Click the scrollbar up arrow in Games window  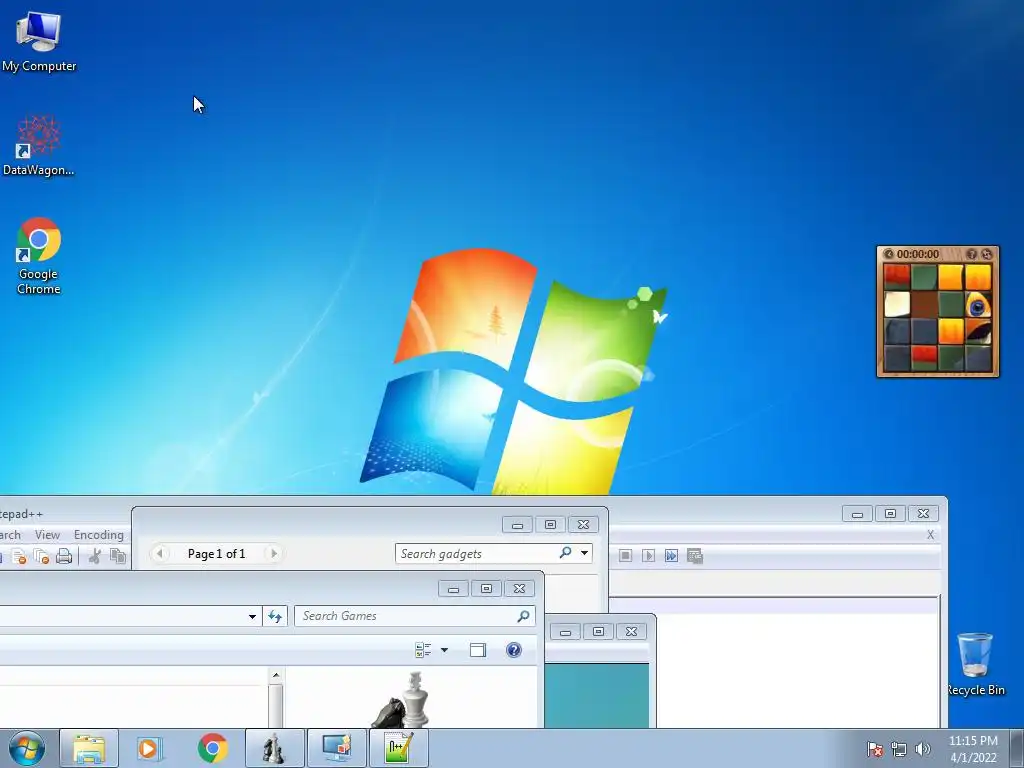pos(276,675)
